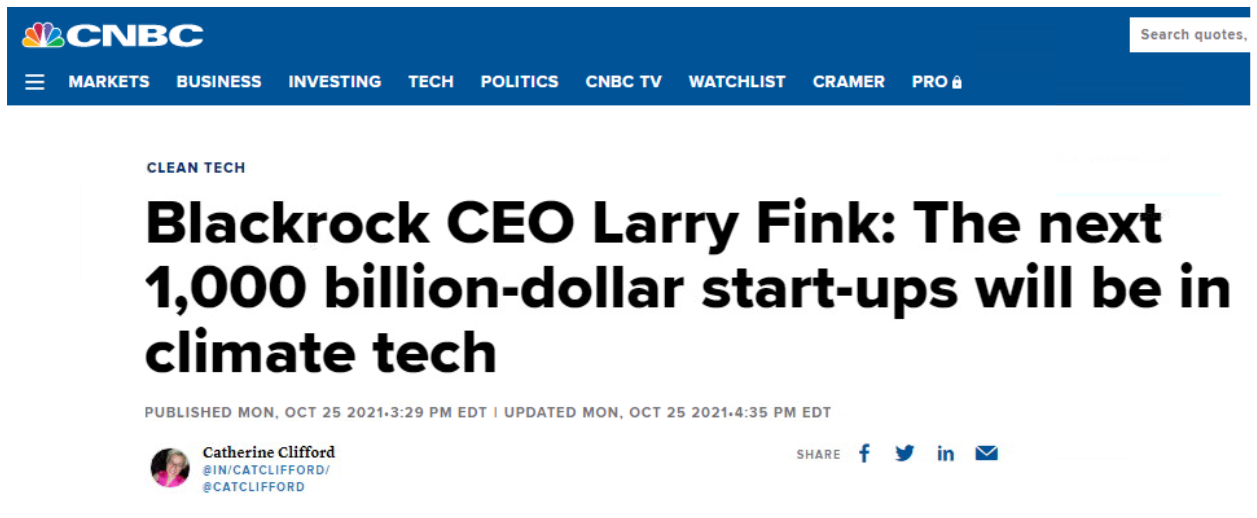Open the Clean Tech category link
1257x518 pixels.
(x=196, y=168)
